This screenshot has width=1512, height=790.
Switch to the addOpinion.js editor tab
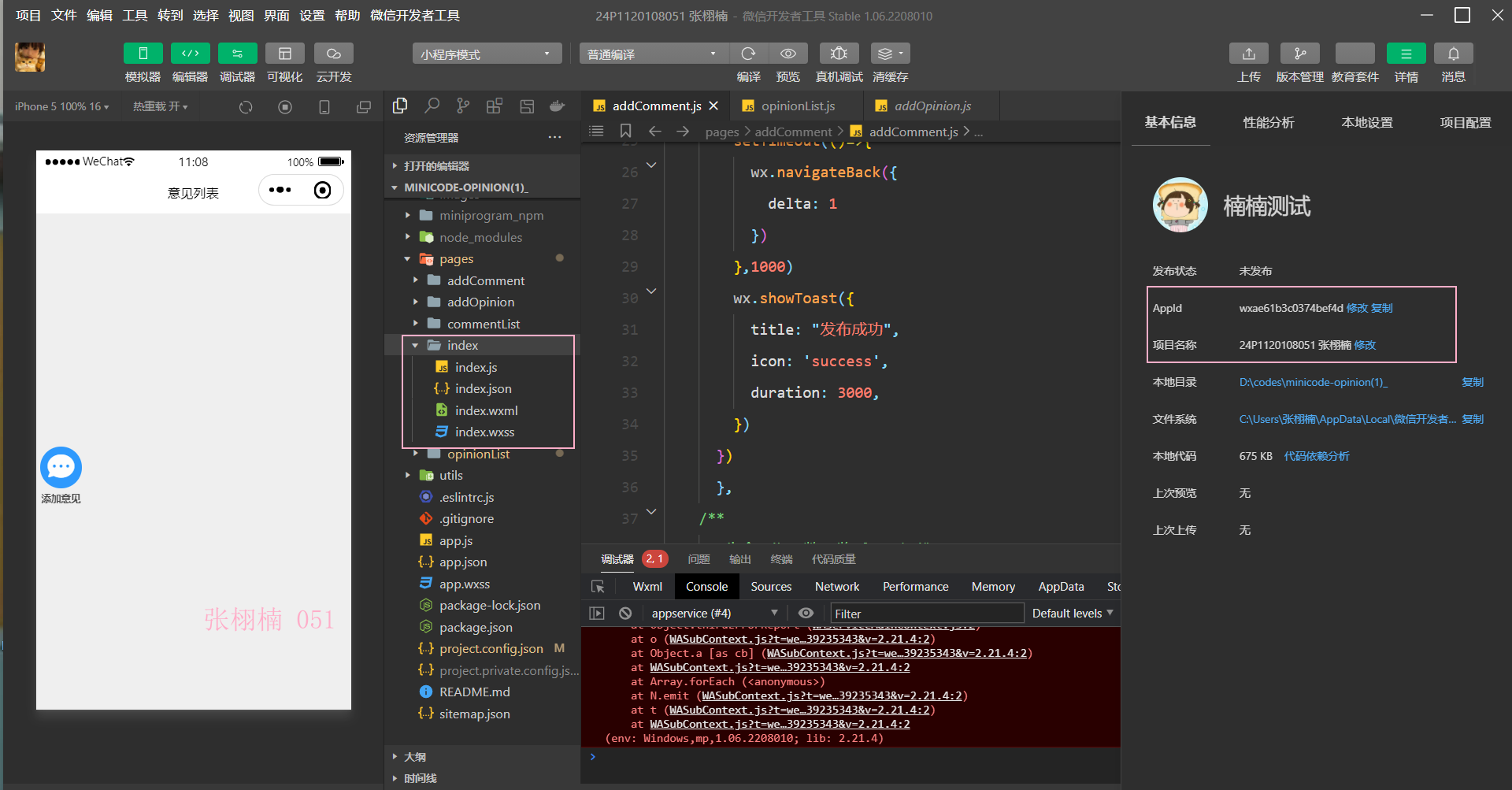click(932, 106)
